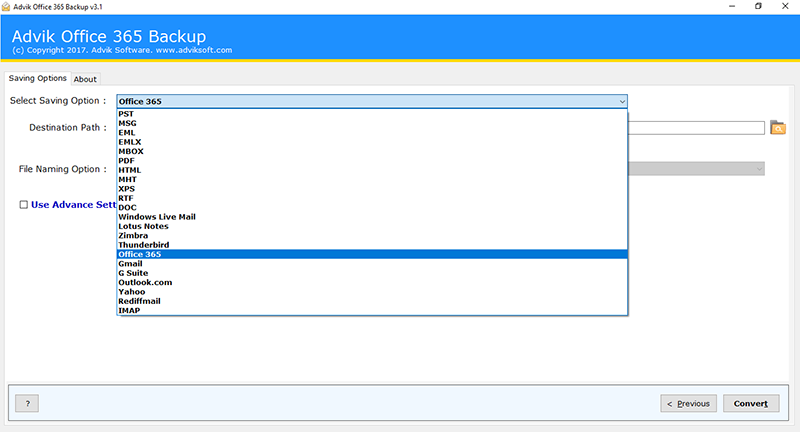The image size is (800, 432).
Task: Choose Windows Live Mail option
Action: 372,217
